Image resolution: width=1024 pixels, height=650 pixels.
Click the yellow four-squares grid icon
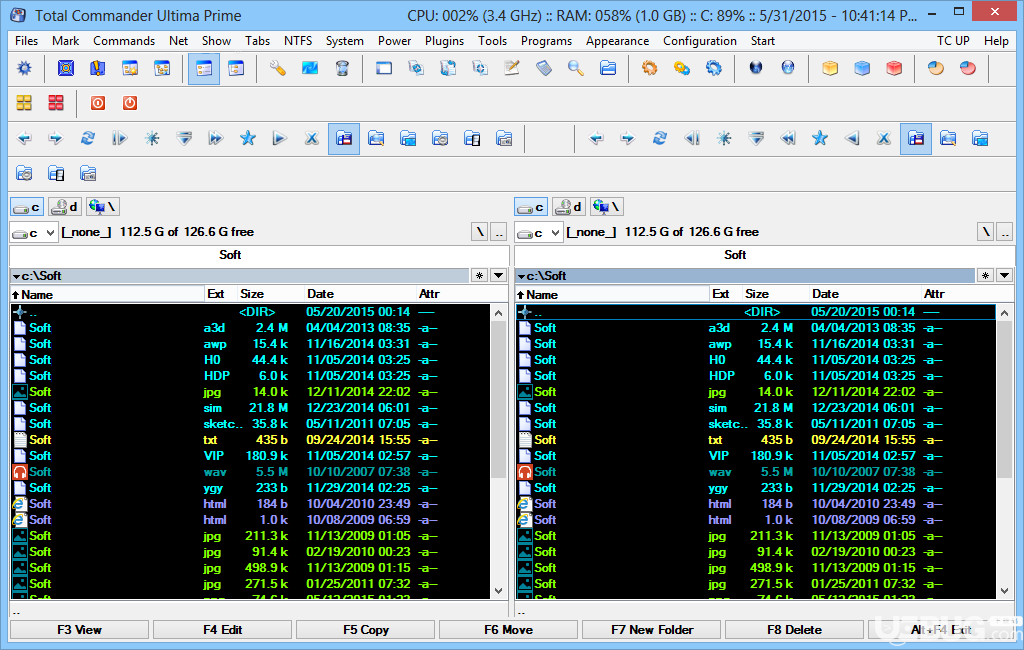[24, 103]
